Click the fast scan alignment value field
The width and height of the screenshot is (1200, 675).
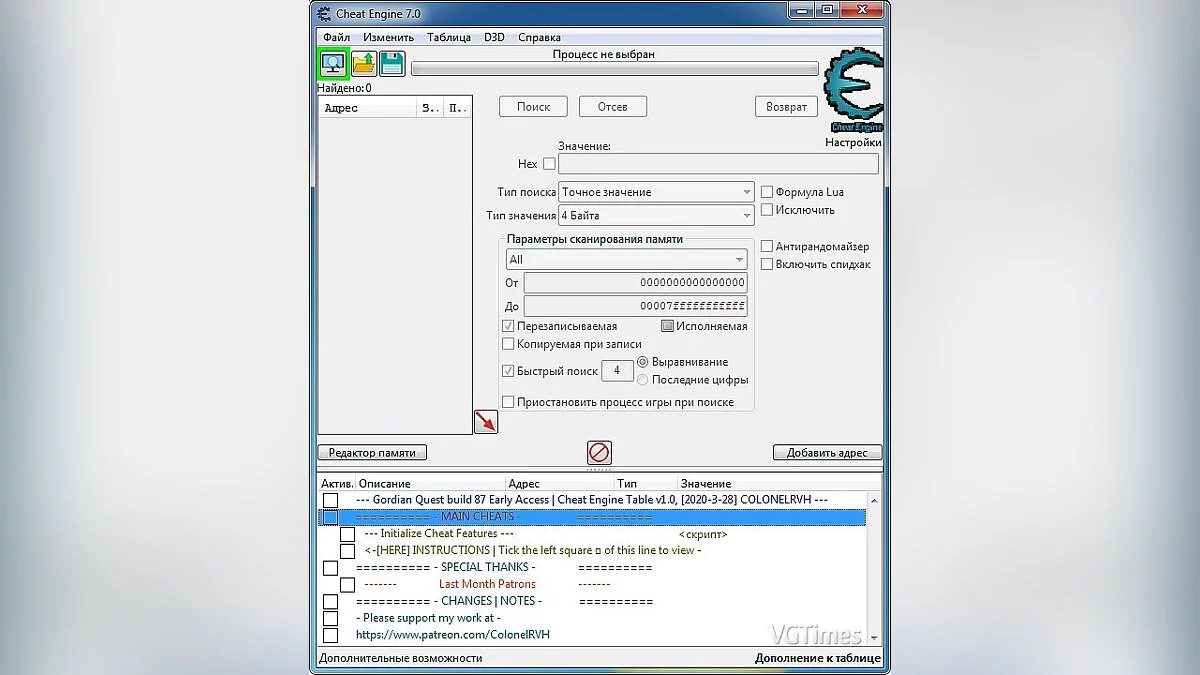[x=617, y=371]
